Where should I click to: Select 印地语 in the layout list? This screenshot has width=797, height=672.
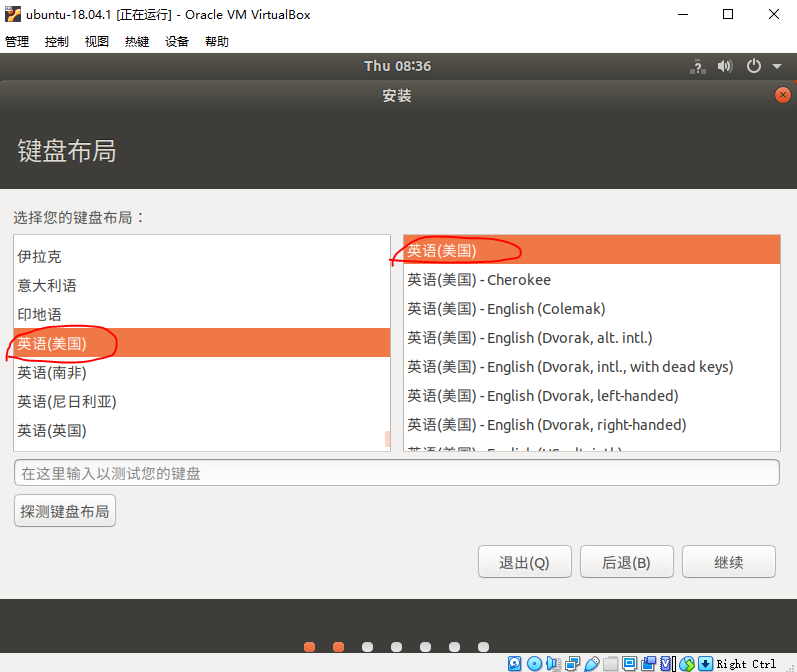click(x=202, y=314)
